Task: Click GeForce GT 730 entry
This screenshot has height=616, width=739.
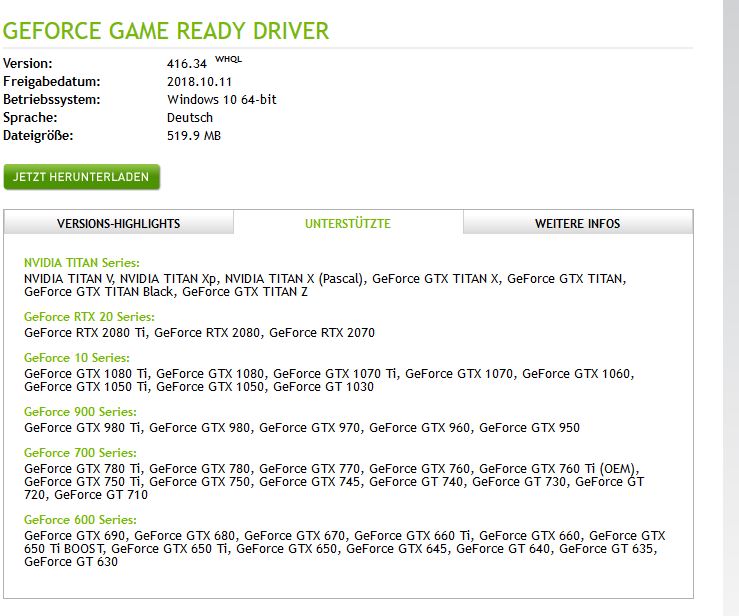Action: (x=519, y=482)
